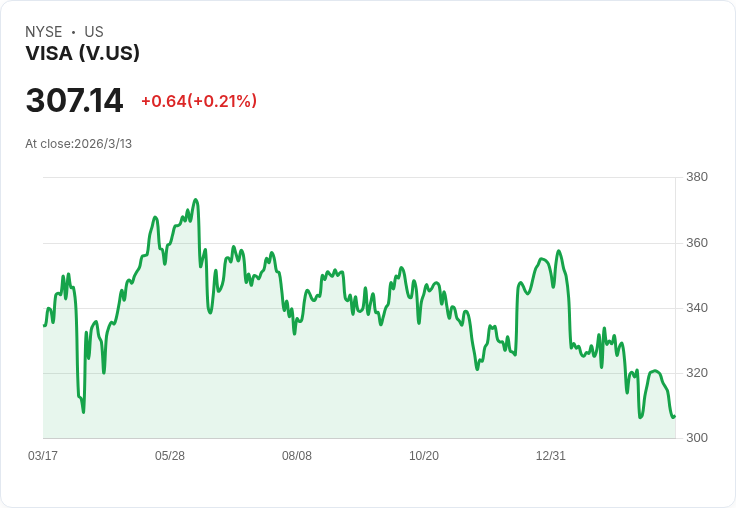Click the highest peak of the price line
This screenshot has height=508, width=736.
click(x=196, y=200)
